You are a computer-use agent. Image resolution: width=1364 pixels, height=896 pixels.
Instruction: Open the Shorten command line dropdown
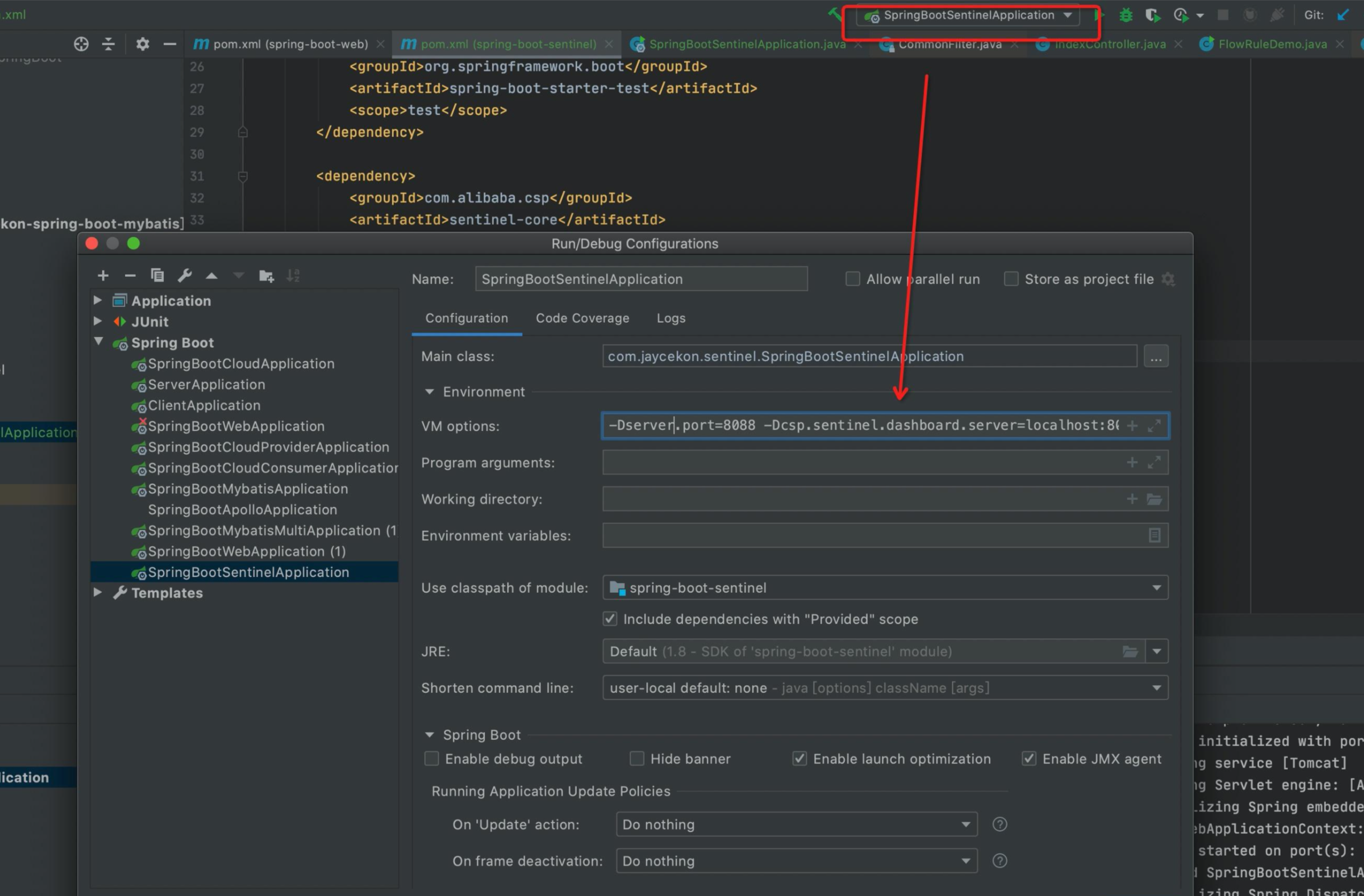tap(1155, 687)
